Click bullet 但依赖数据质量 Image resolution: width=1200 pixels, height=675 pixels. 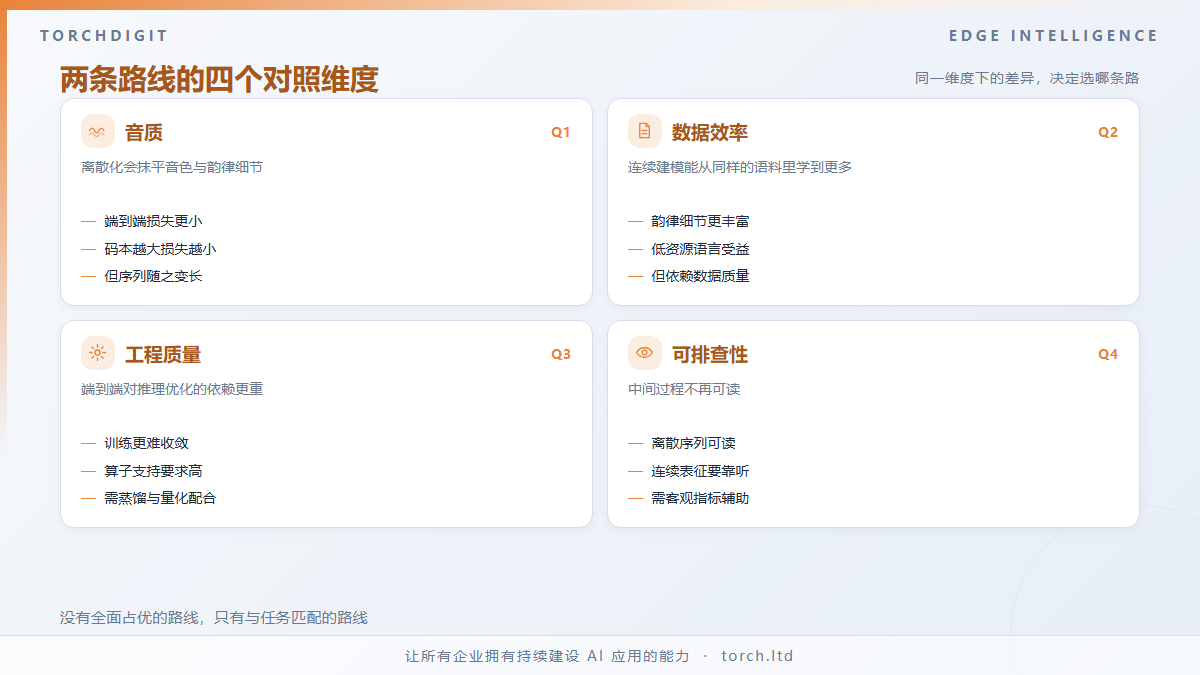pyautogui.click(x=700, y=276)
